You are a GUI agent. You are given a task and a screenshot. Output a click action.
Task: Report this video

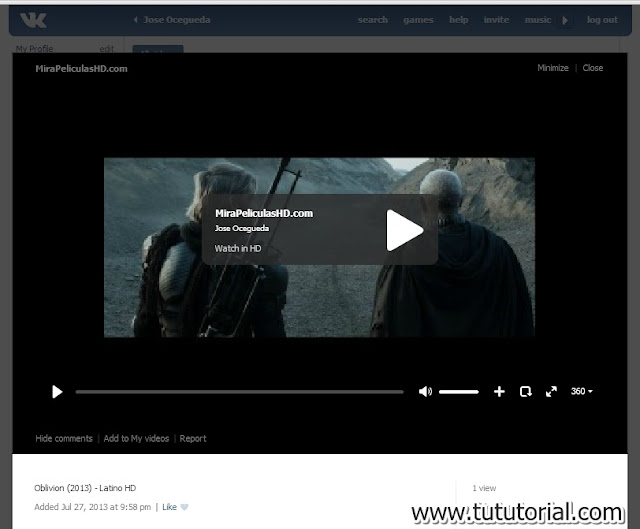coord(193,438)
